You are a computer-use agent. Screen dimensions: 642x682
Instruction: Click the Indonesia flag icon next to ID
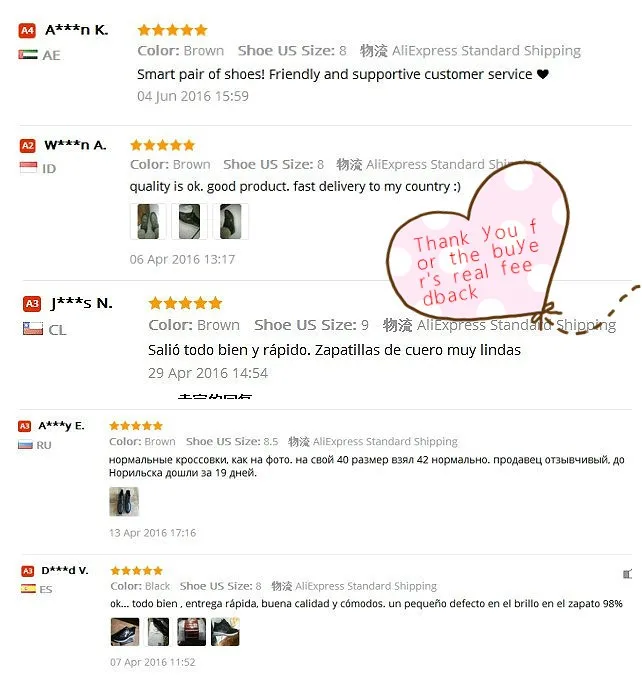point(29,167)
